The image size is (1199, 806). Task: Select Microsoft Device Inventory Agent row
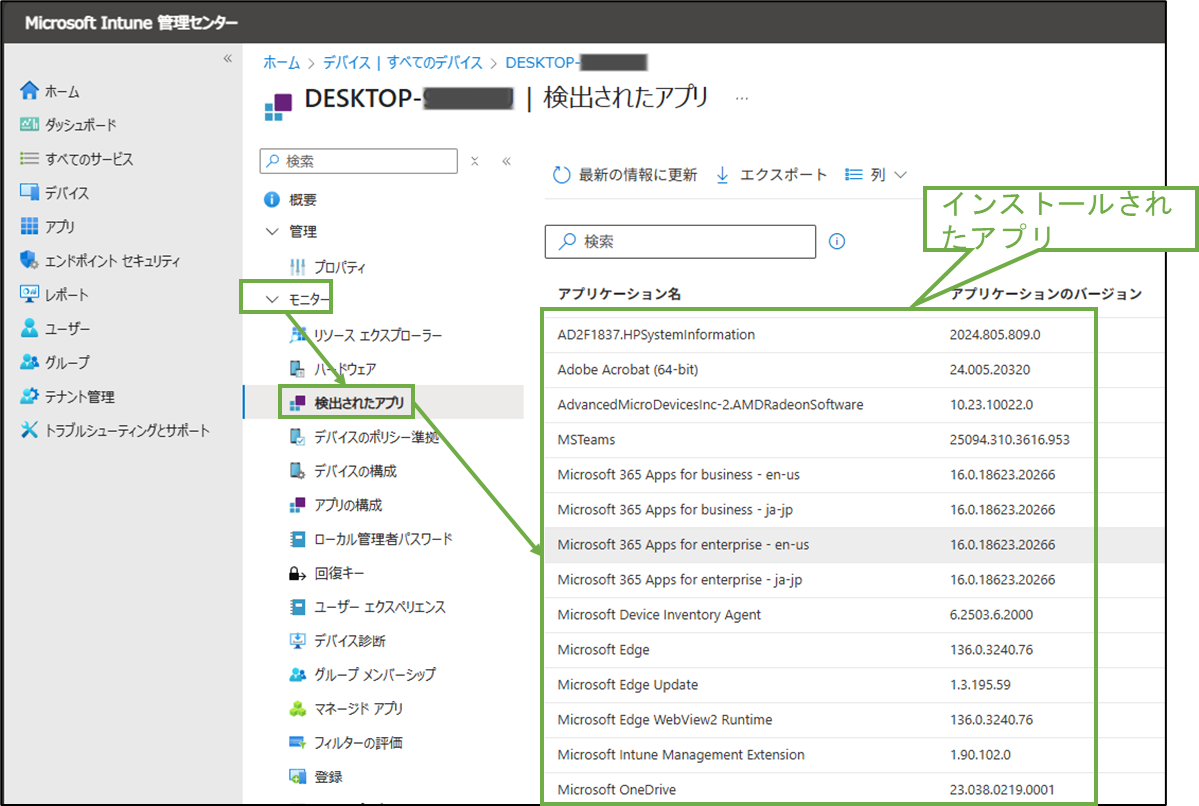pos(854,615)
